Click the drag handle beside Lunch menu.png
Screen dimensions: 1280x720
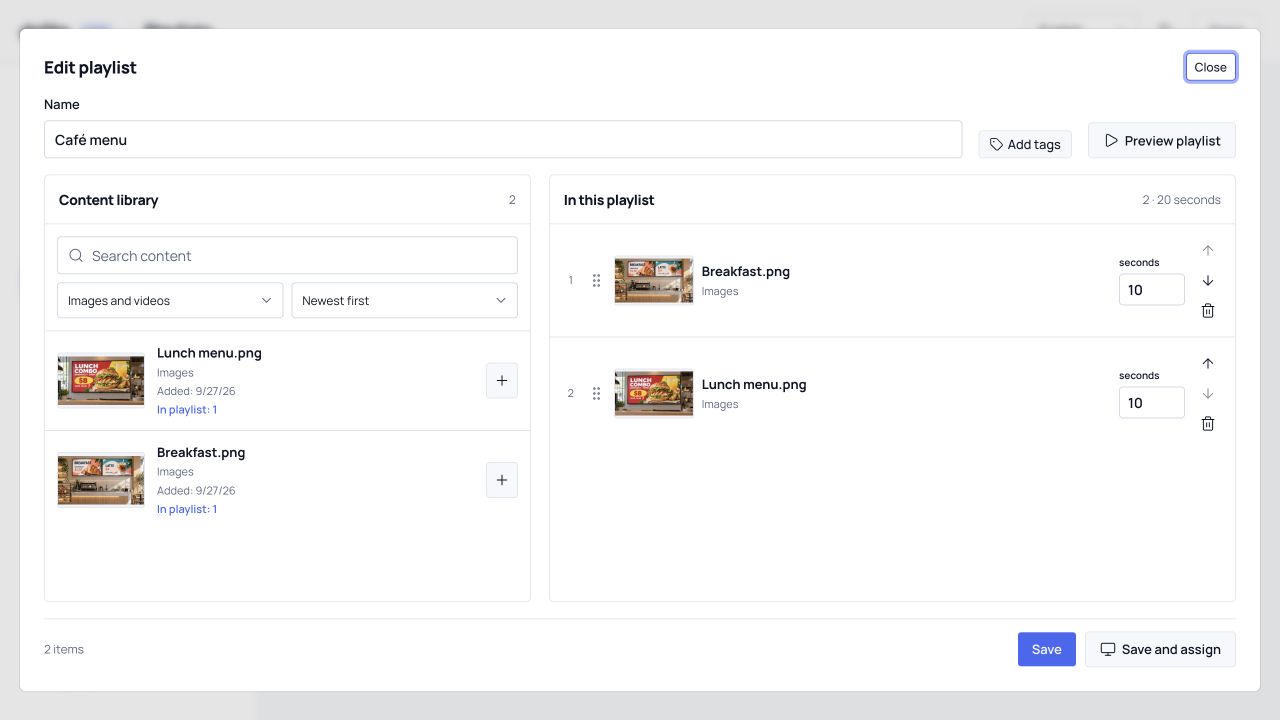(596, 394)
